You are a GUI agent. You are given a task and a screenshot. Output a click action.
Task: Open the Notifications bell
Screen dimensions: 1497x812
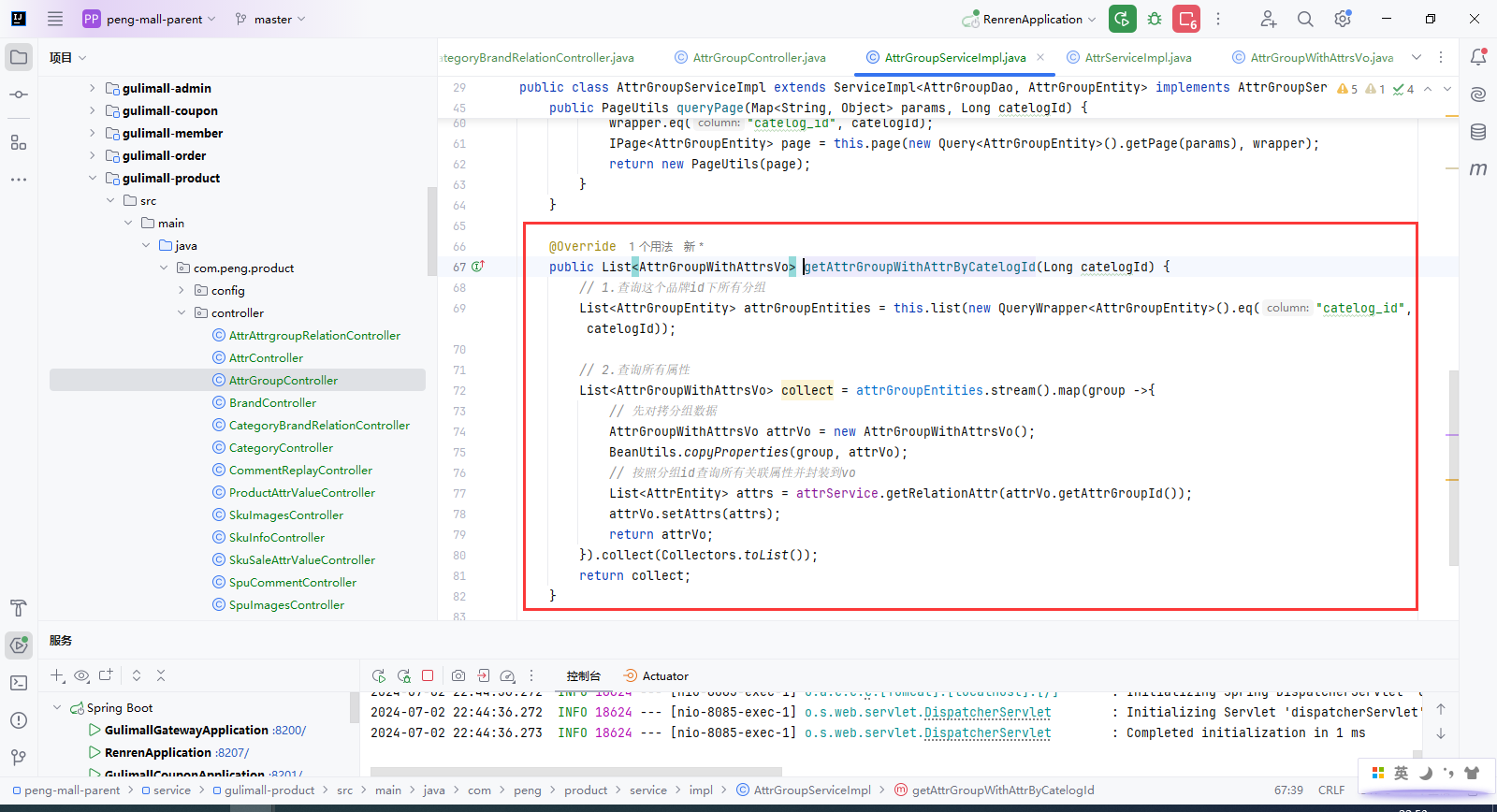tap(1478, 57)
